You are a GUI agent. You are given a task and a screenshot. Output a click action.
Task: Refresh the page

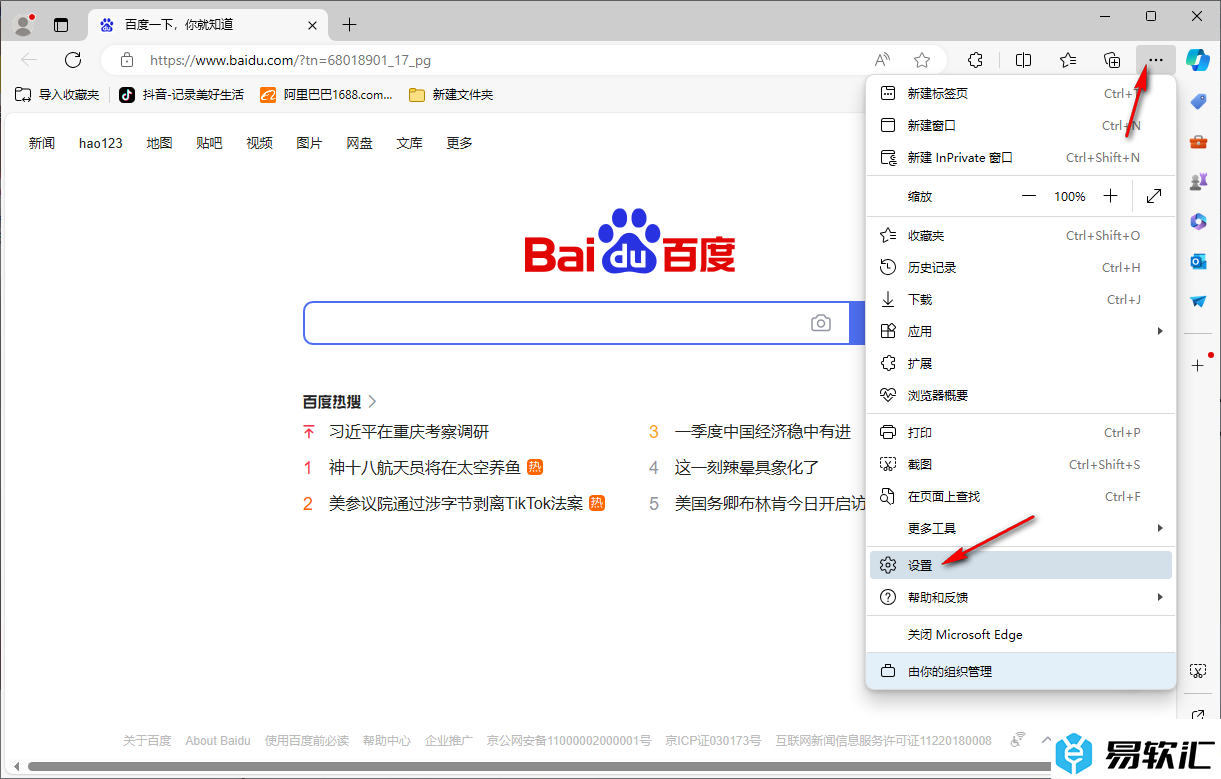coord(73,60)
